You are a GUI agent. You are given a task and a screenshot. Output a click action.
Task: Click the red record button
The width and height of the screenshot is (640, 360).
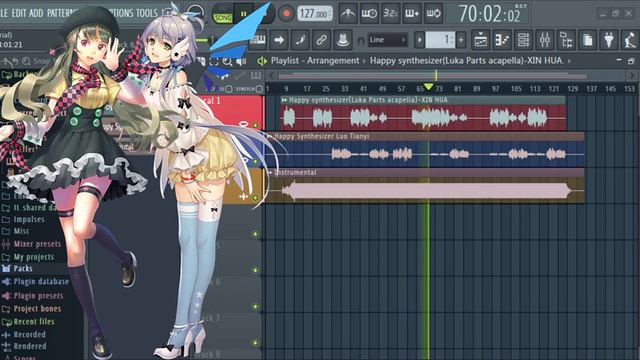point(286,13)
